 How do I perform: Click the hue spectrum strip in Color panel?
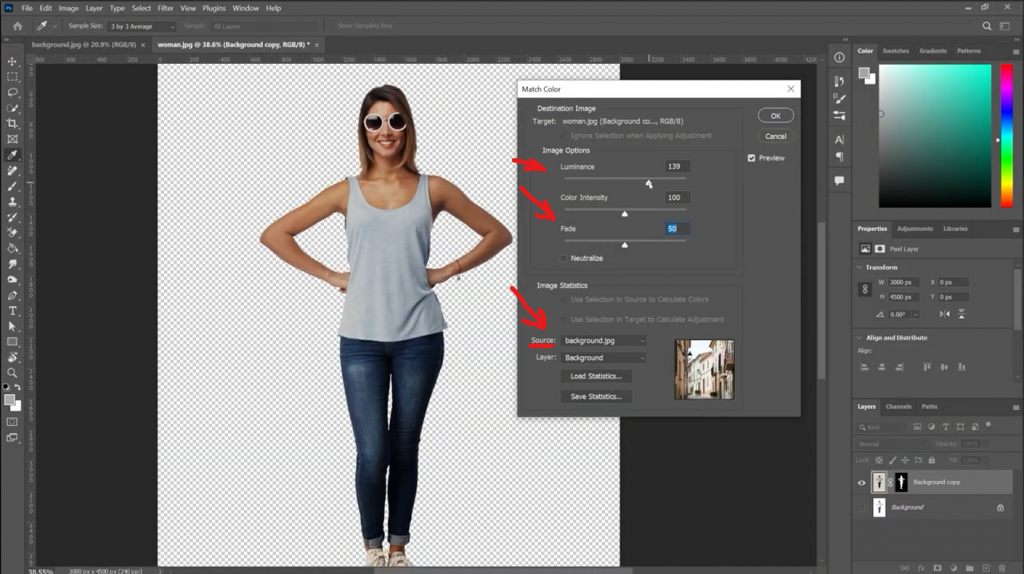[x=1007, y=136]
